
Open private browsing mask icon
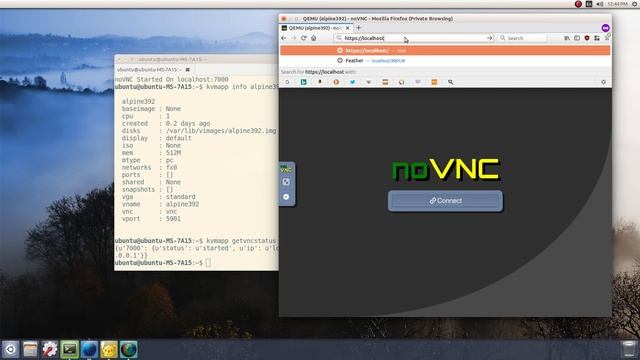605,28
